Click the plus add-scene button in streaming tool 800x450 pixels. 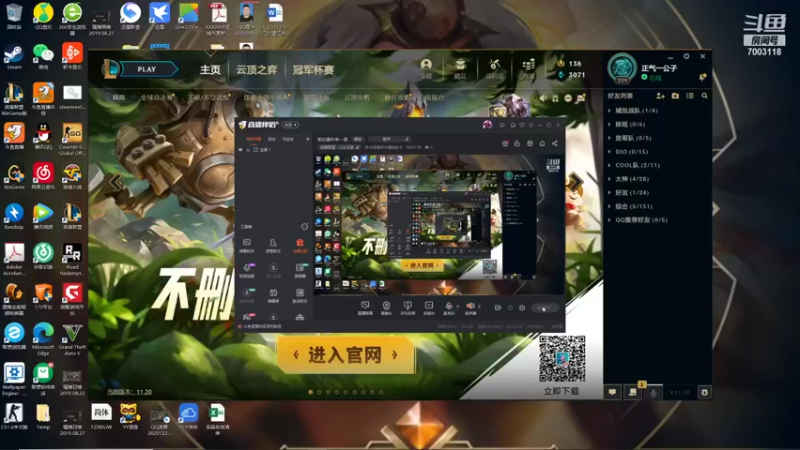[307, 139]
